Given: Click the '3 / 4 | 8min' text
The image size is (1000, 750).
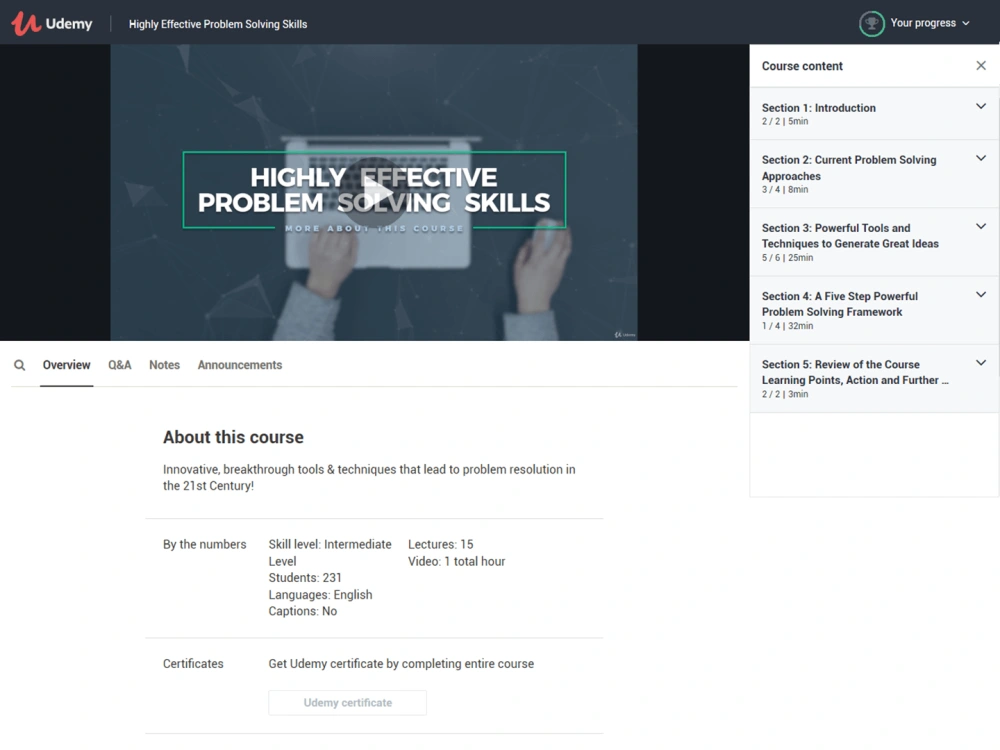Looking at the screenshot, I should tap(784, 189).
